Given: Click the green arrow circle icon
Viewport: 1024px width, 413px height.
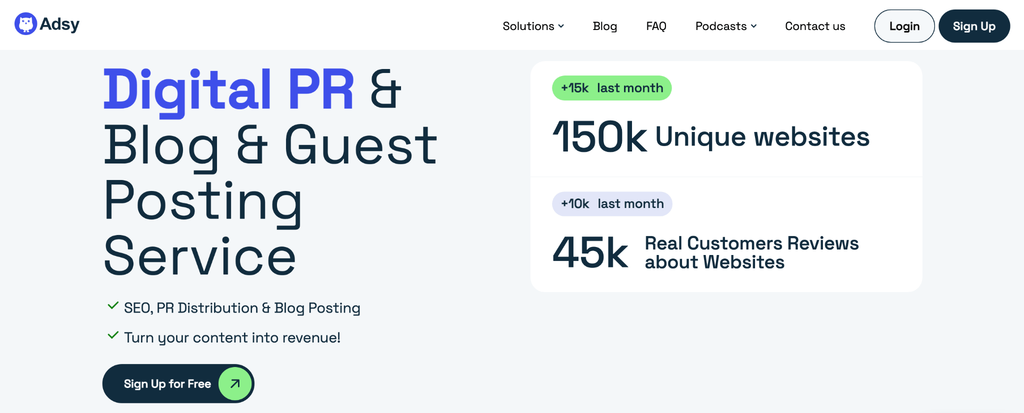Looking at the screenshot, I should click(x=234, y=384).
